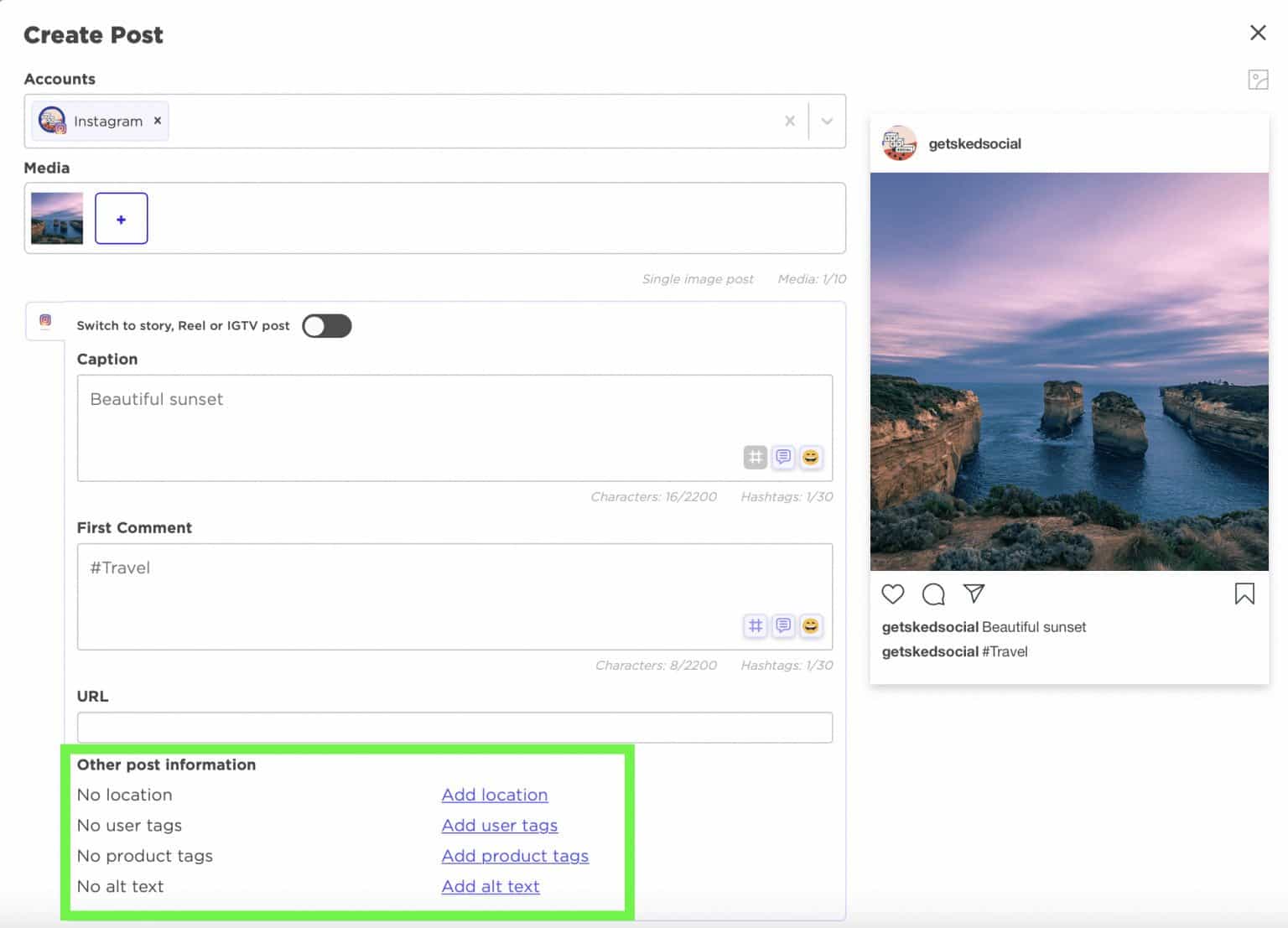Enable switch to story, Reel or IGTV post
Image resolution: width=1288 pixels, height=928 pixels.
(x=327, y=326)
